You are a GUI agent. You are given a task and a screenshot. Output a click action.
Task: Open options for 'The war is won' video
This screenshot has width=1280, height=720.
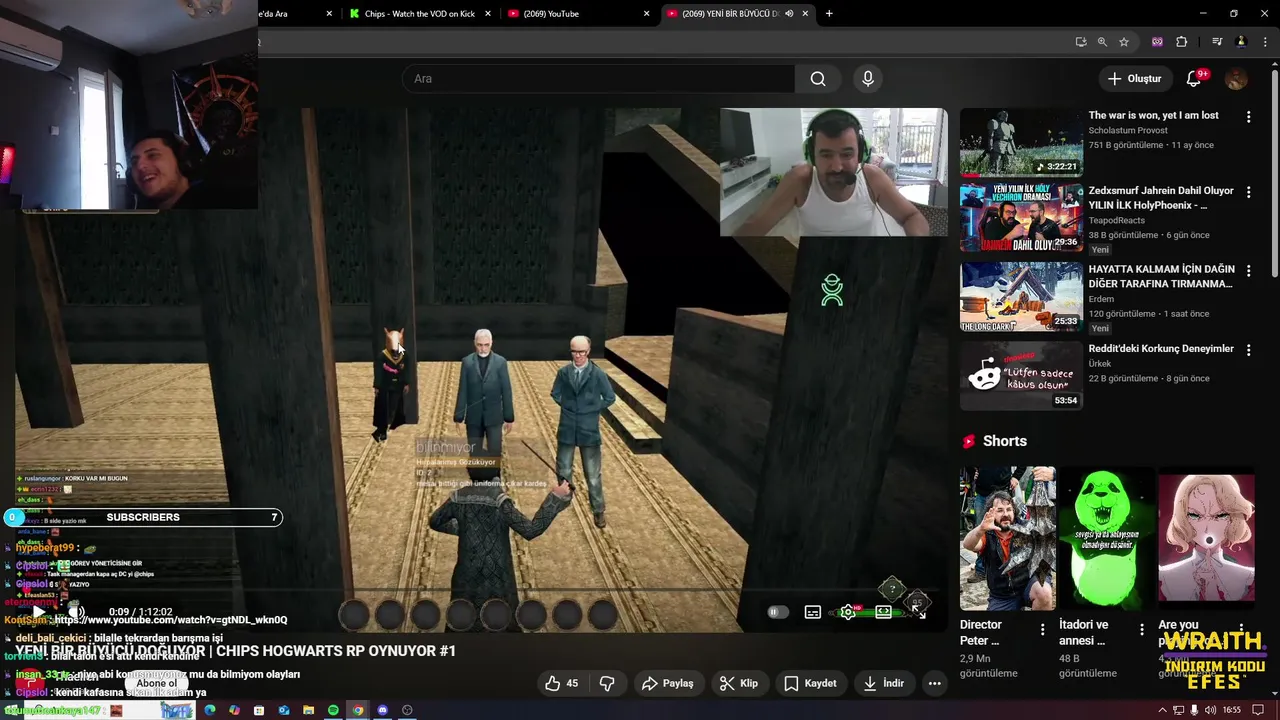1248,117
